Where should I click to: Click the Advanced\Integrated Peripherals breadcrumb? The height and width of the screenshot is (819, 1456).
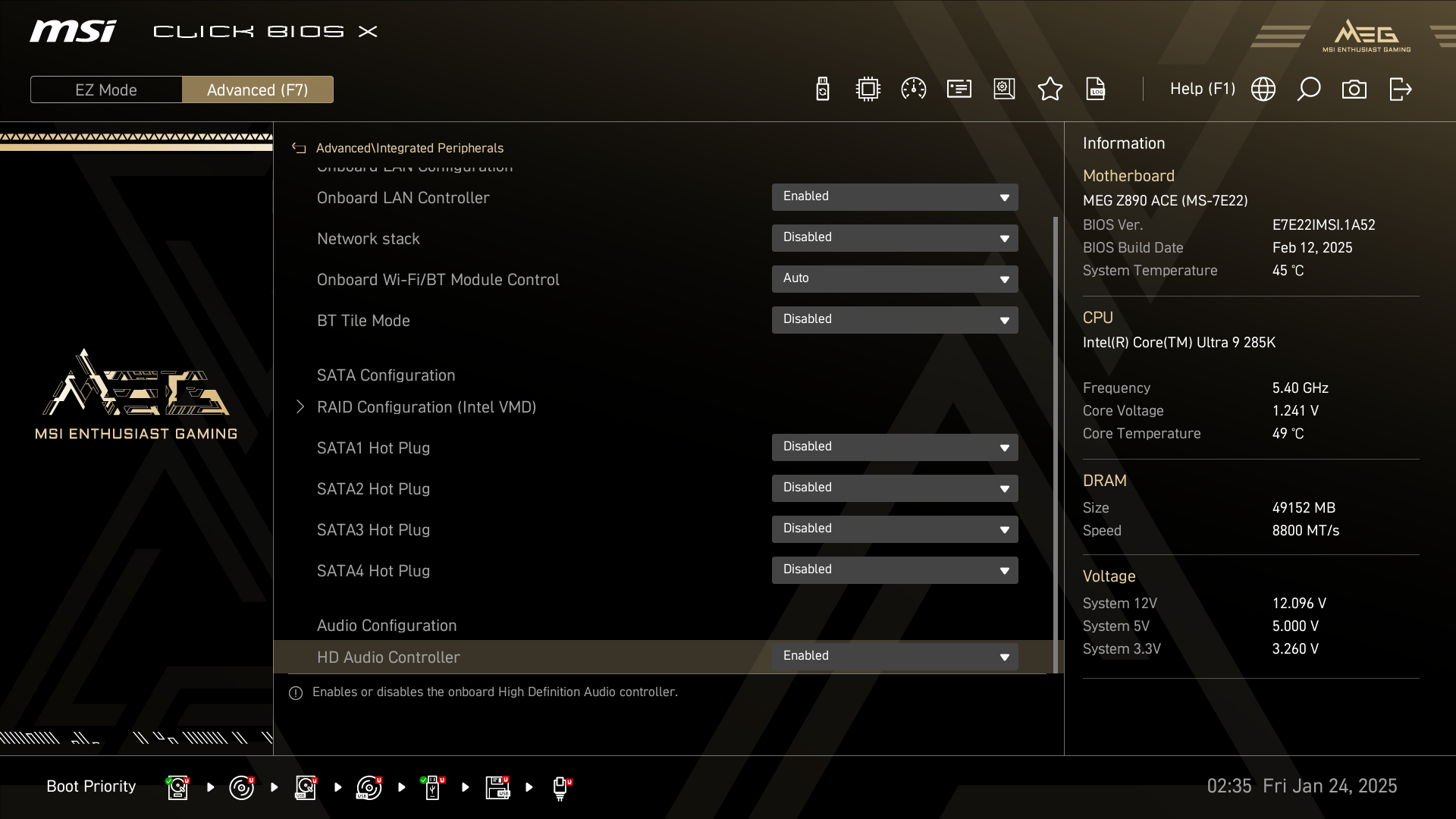(x=409, y=148)
